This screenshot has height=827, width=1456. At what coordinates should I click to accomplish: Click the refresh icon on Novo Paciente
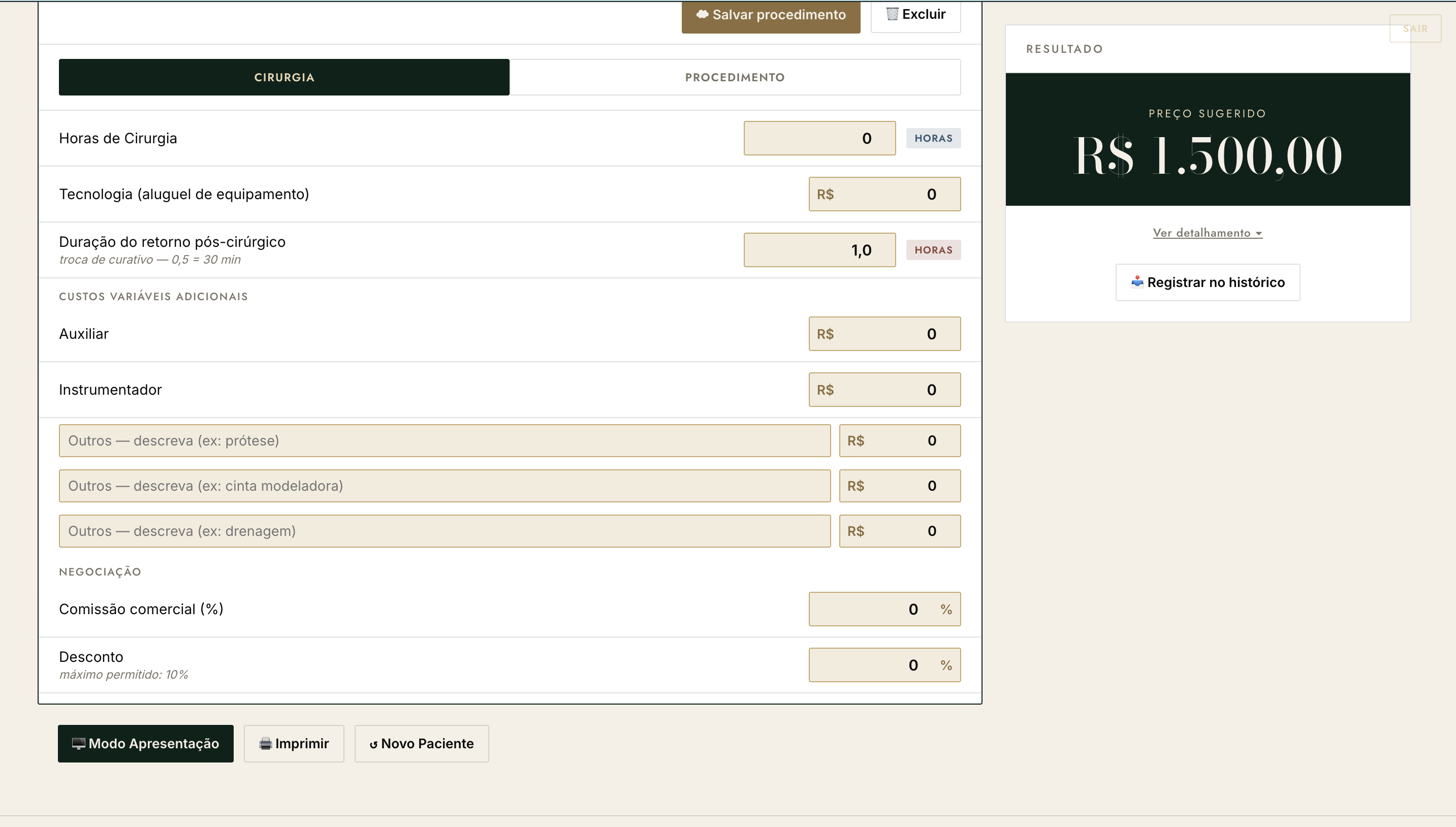click(x=373, y=745)
